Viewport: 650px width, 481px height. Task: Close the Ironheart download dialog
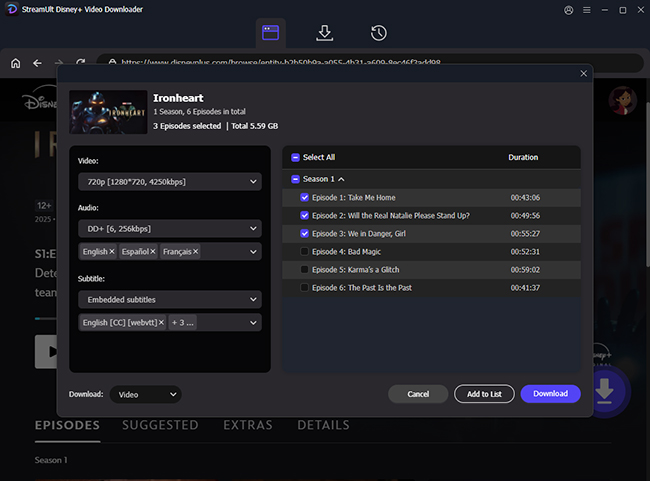584,73
